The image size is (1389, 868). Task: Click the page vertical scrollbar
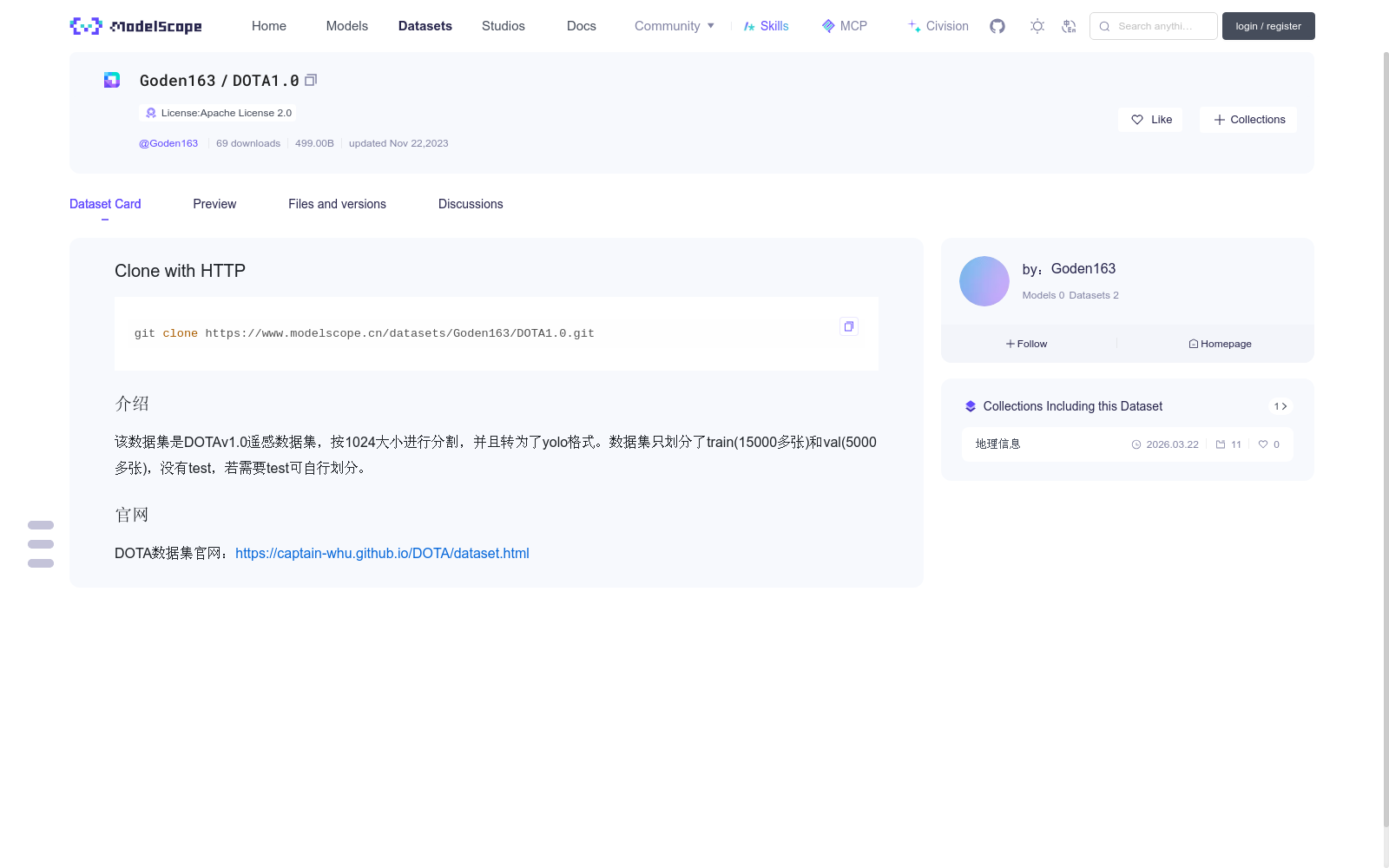point(1386,438)
